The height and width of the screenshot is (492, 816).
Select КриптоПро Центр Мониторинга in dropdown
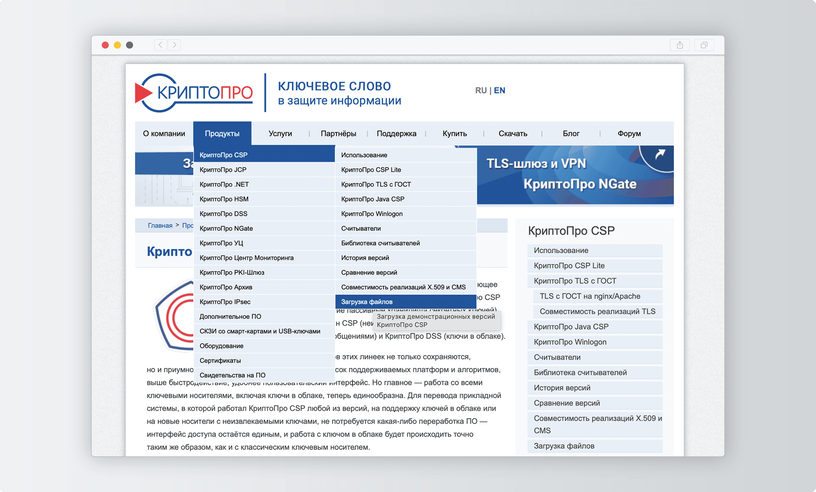[x=264, y=257]
